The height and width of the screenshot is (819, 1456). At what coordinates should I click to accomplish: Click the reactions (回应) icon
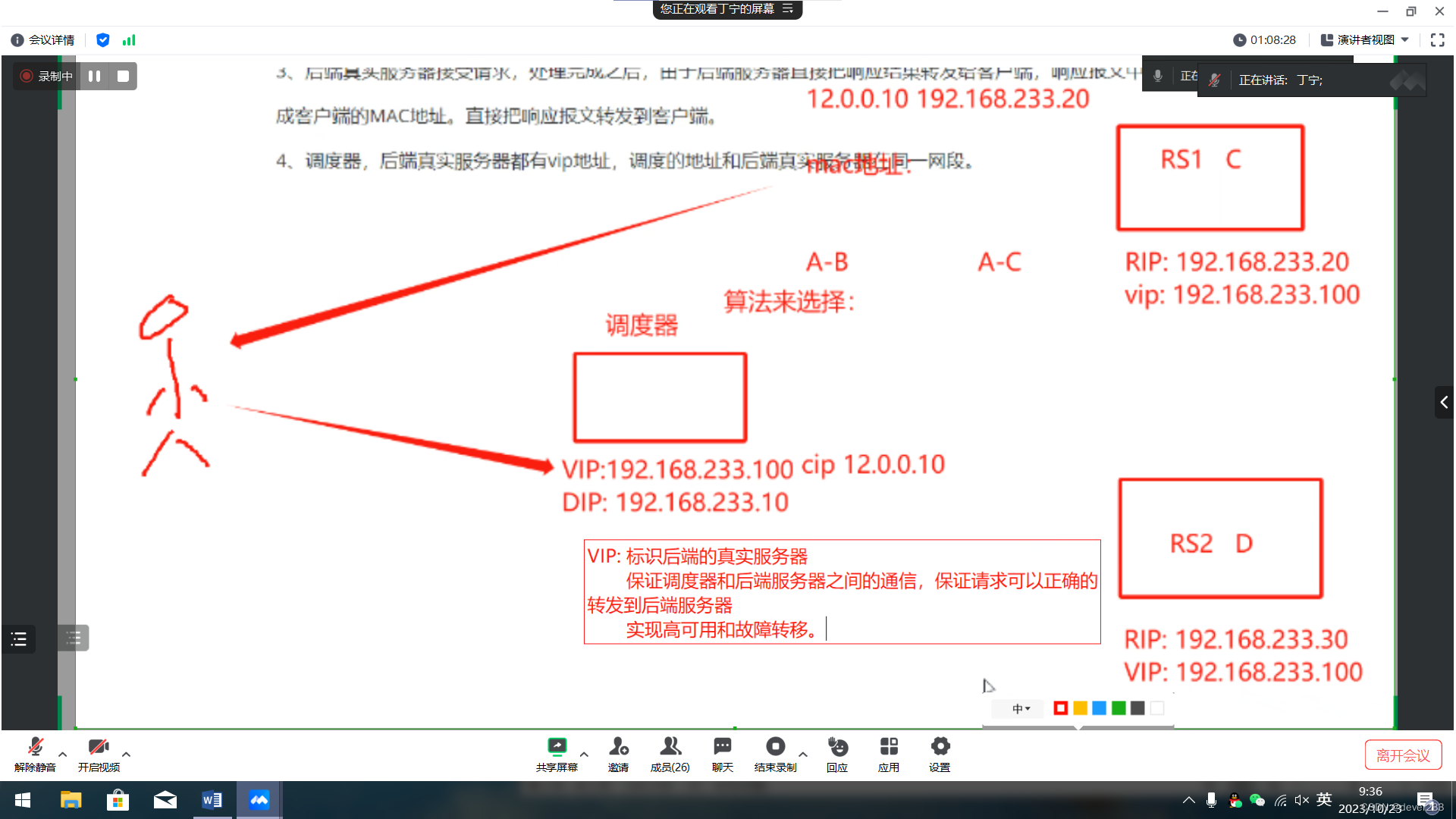click(837, 747)
